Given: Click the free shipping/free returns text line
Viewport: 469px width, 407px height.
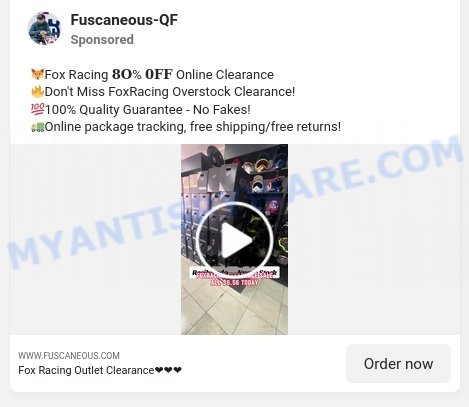Looking at the screenshot, I should [x=193, y=127].
